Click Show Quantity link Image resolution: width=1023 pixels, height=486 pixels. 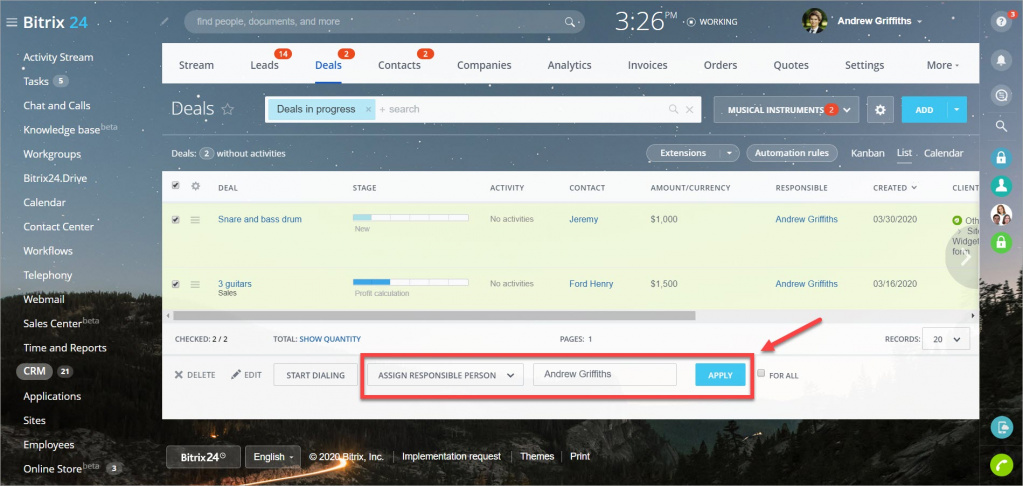(x=329, y=339)
